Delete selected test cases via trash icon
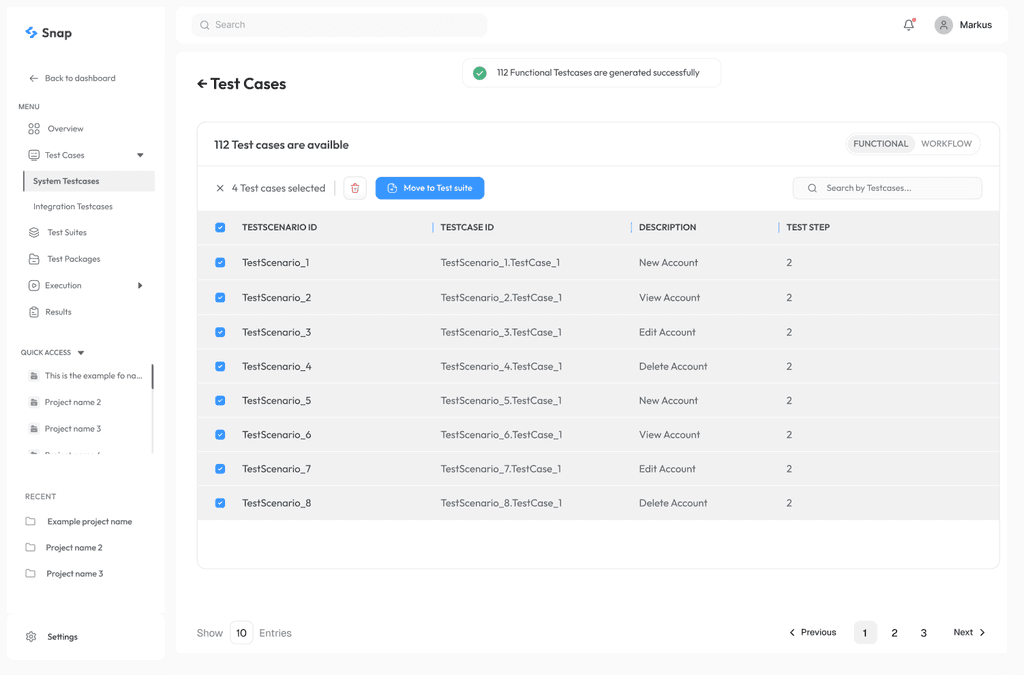1024x675 pixels. pos(355,188)
